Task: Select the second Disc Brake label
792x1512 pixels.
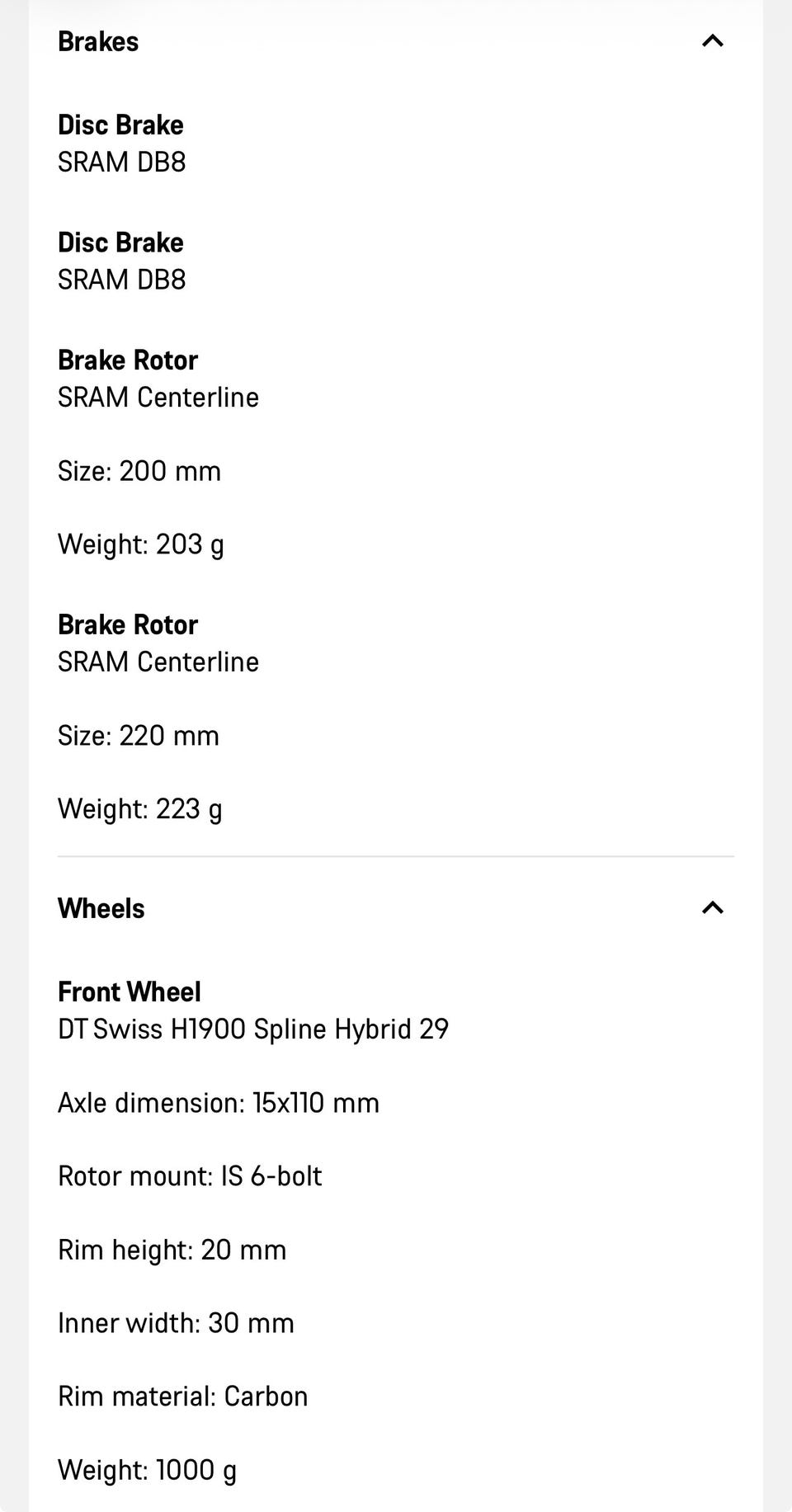Action: coord(120,243)
